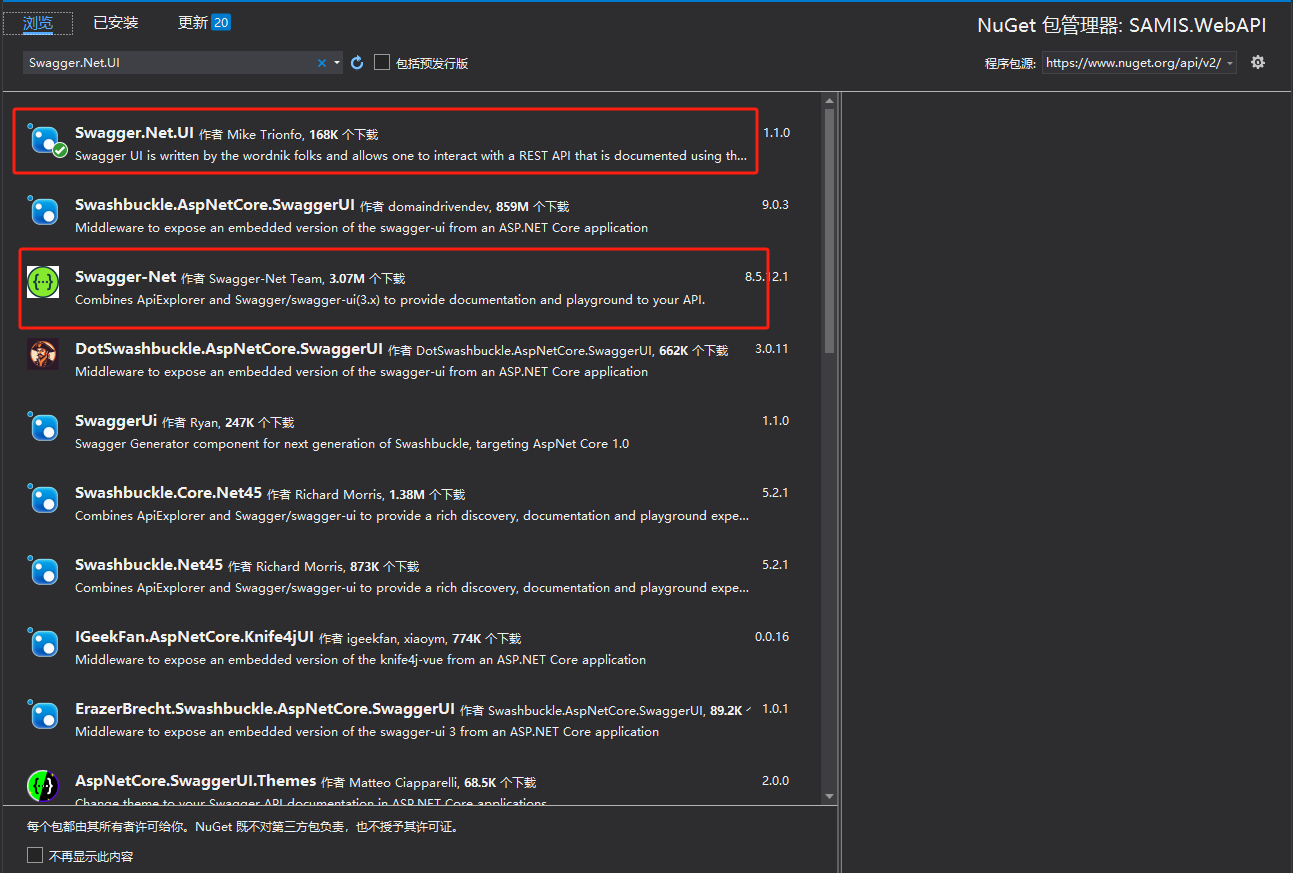Select the DotSwashbuckle.AspNetCore.SwaggerUI package title
Image resolution: width=1293 pixels, height=873 pixels.
tap(229, 349)
